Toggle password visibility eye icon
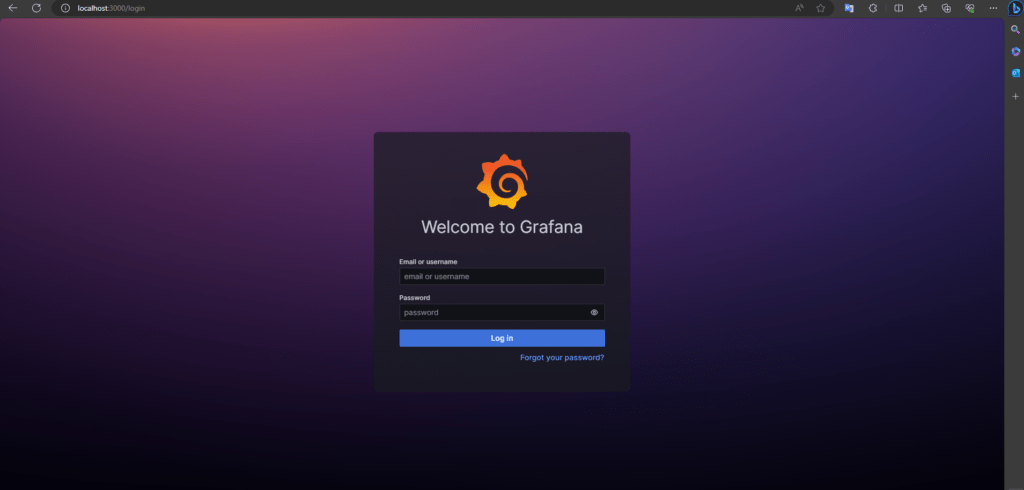Screen dimensions: 1024x490 594,312
